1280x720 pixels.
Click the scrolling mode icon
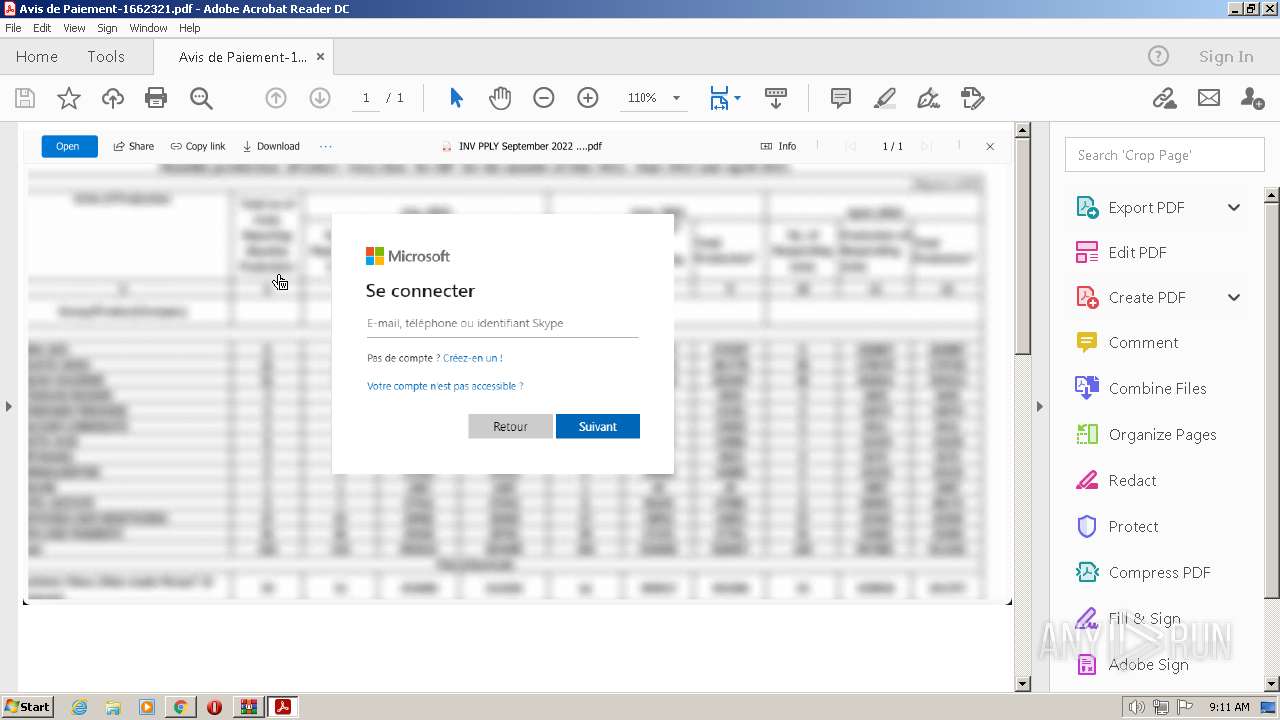pos(776,98)
